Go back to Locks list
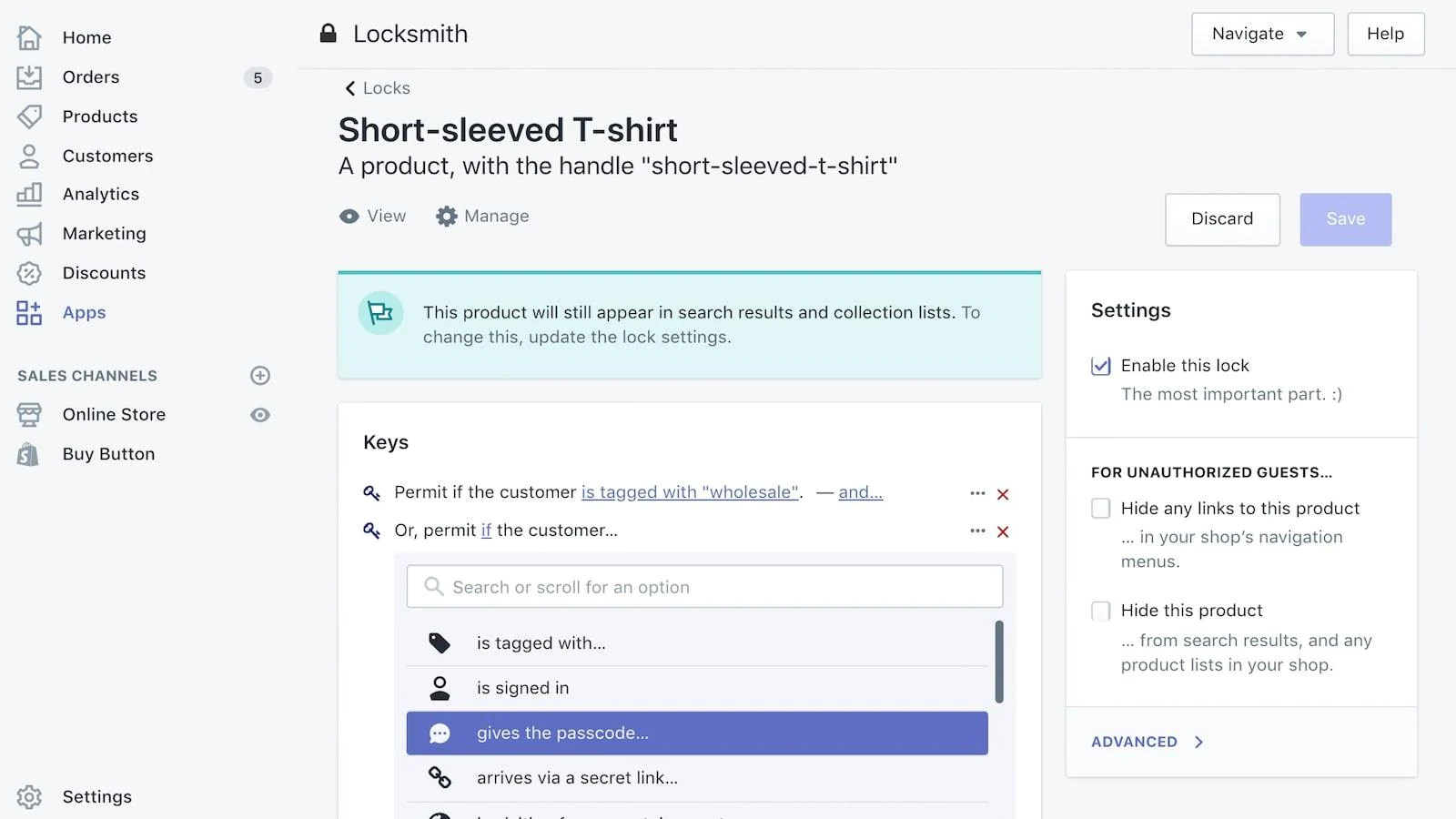 pos(377,88)
